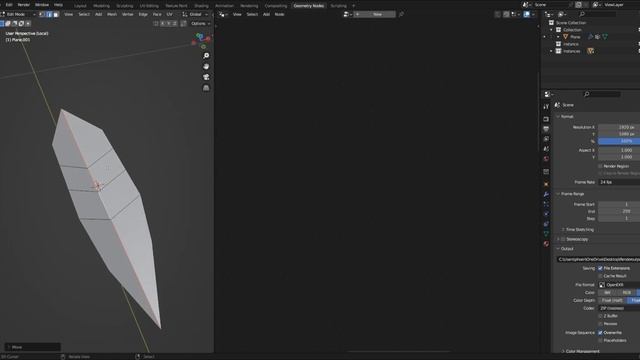Open the Node menu in node editor
Viewport: 640px width, 360px height.
pyautogui.click(x=279, y=14)
